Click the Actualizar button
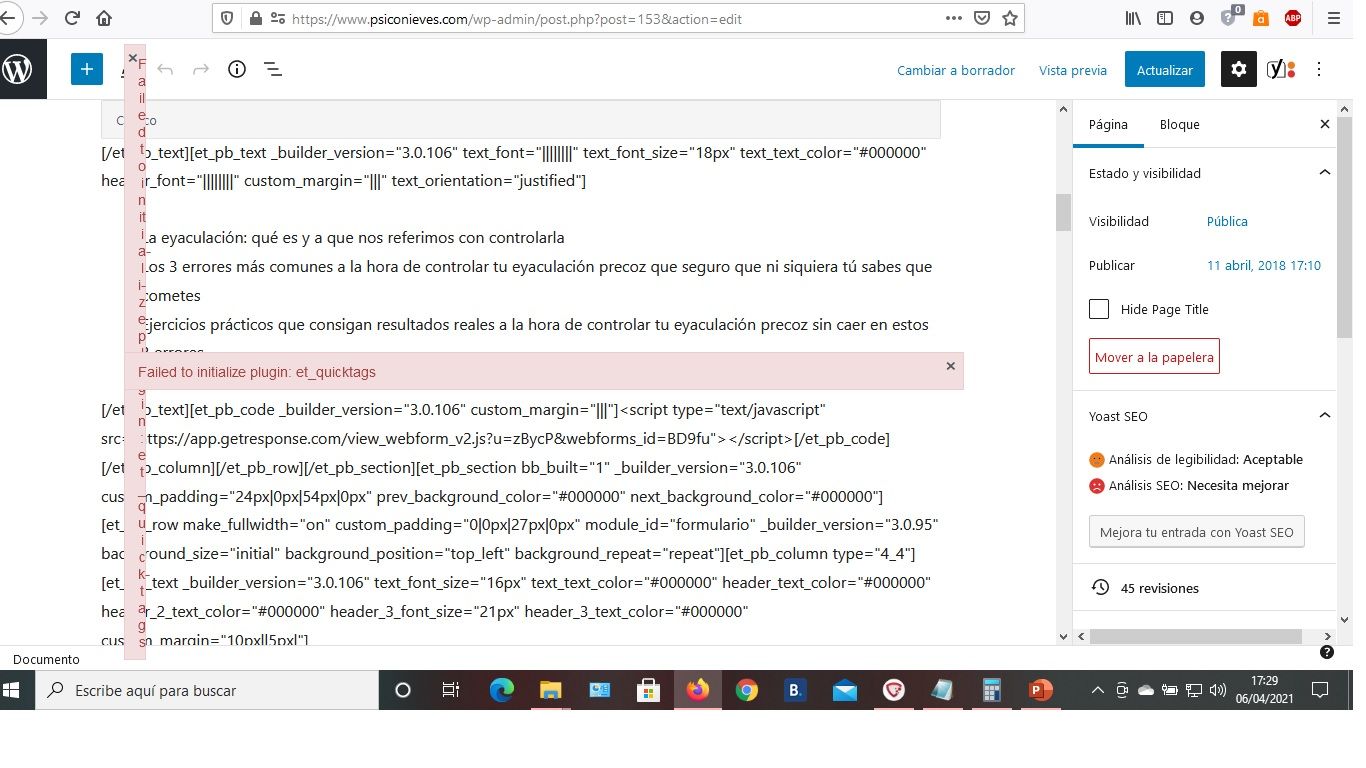 (1165, 70)
